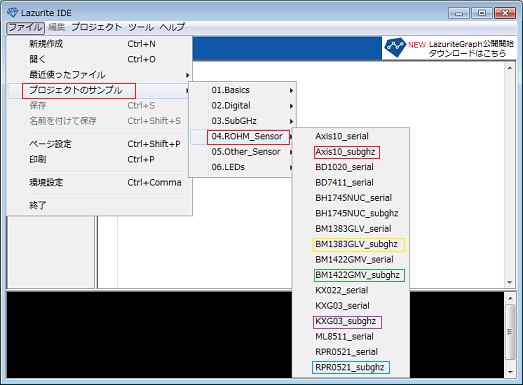Open the KXG03_subghz sample
This screenshot has width=523, height=385.
(x=351, y=321)
